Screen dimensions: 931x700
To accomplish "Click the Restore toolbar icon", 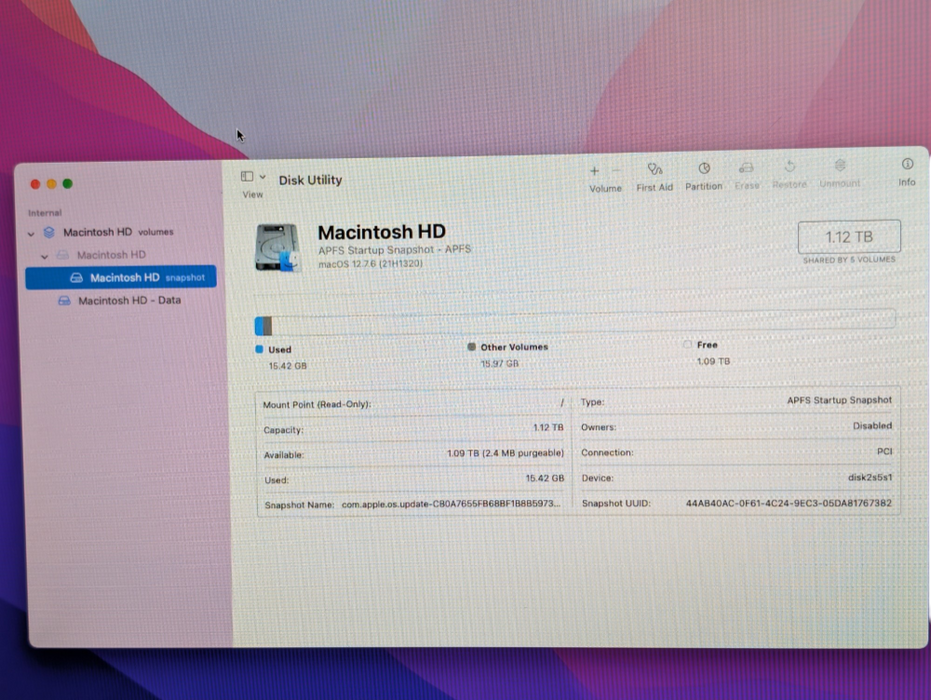I will click(x=790, y=167).
